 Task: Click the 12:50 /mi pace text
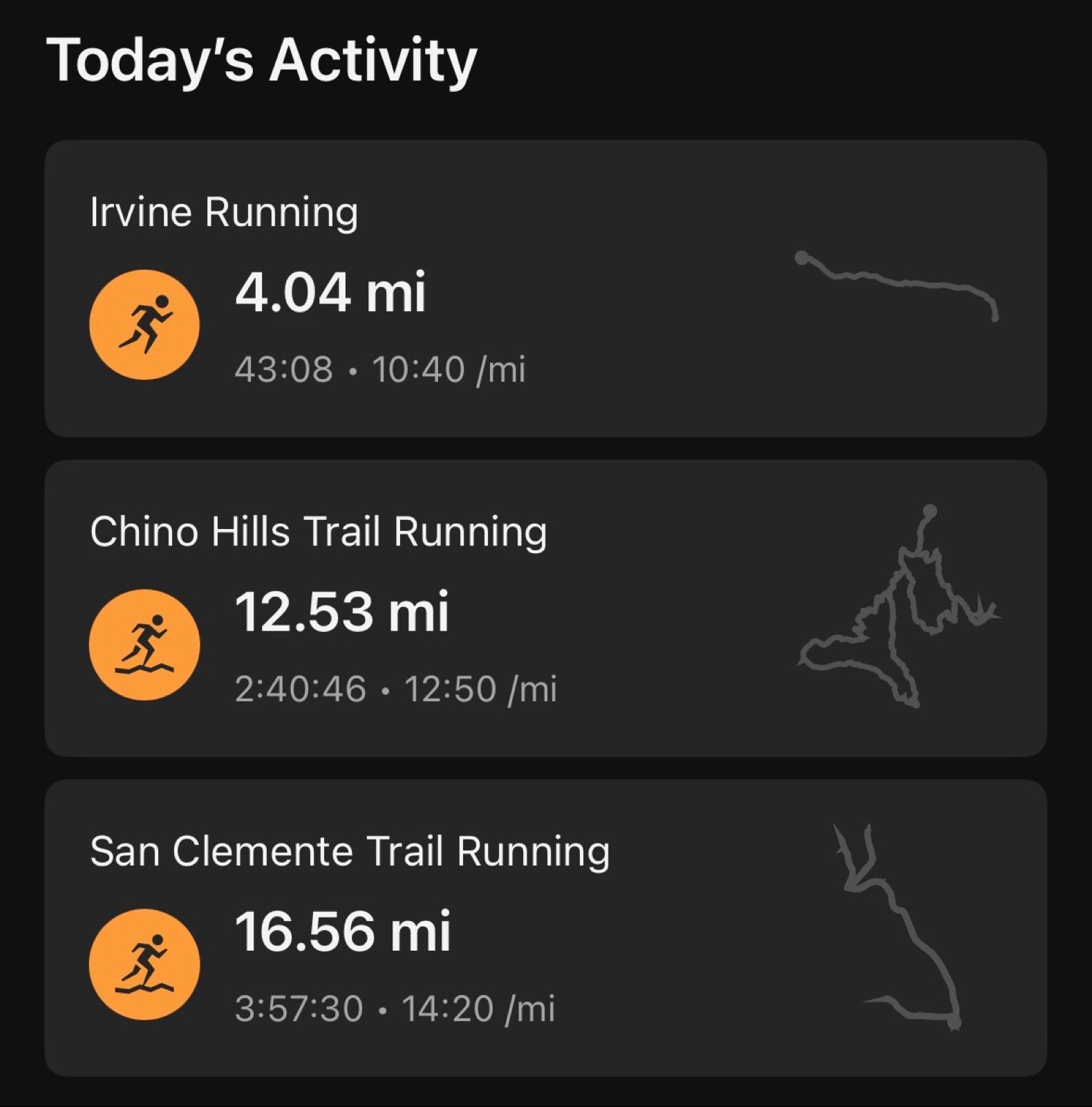[x=480, y=689]
